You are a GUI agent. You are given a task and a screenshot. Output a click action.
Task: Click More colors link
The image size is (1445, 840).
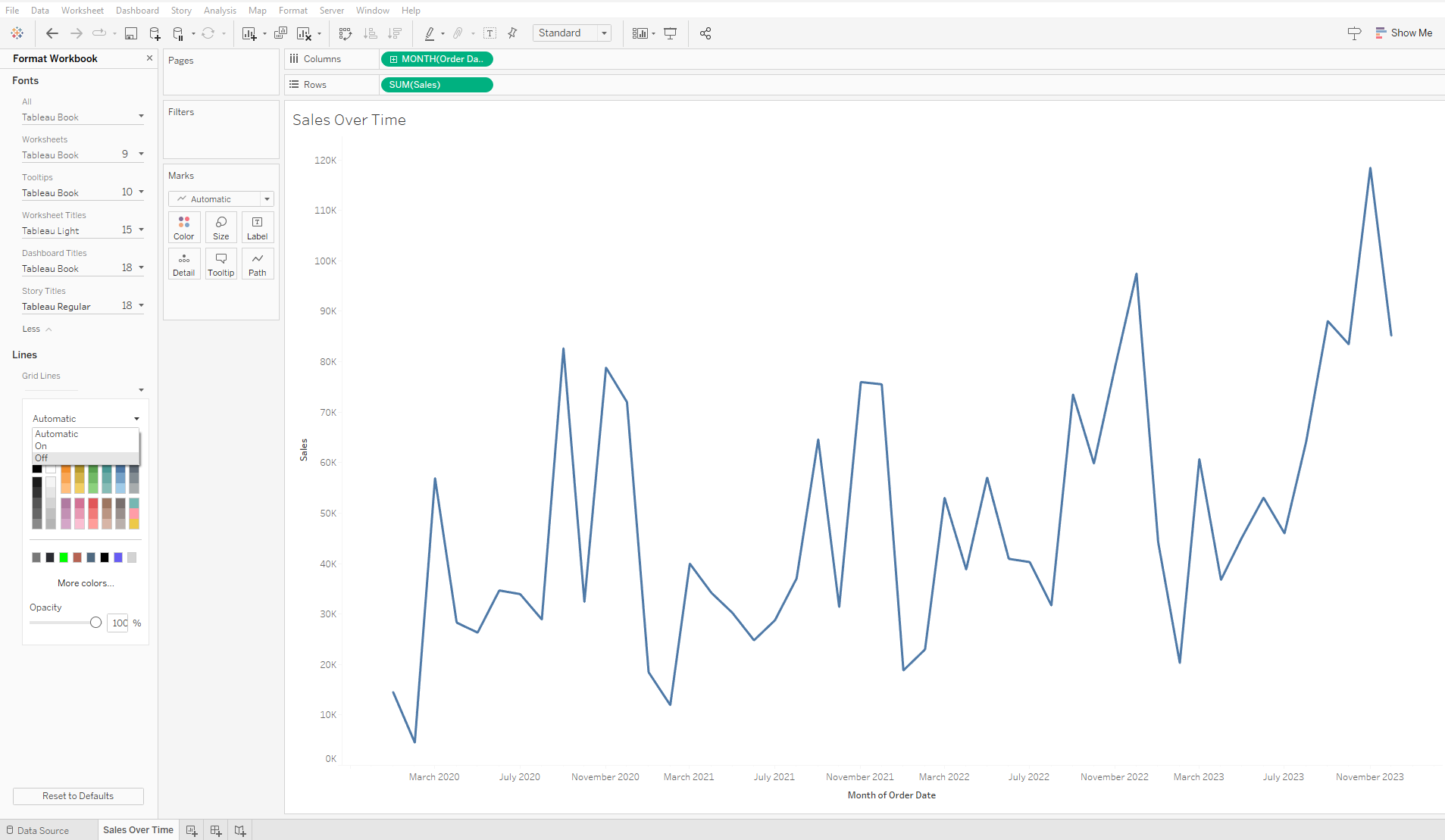click(x=86, y=583)
